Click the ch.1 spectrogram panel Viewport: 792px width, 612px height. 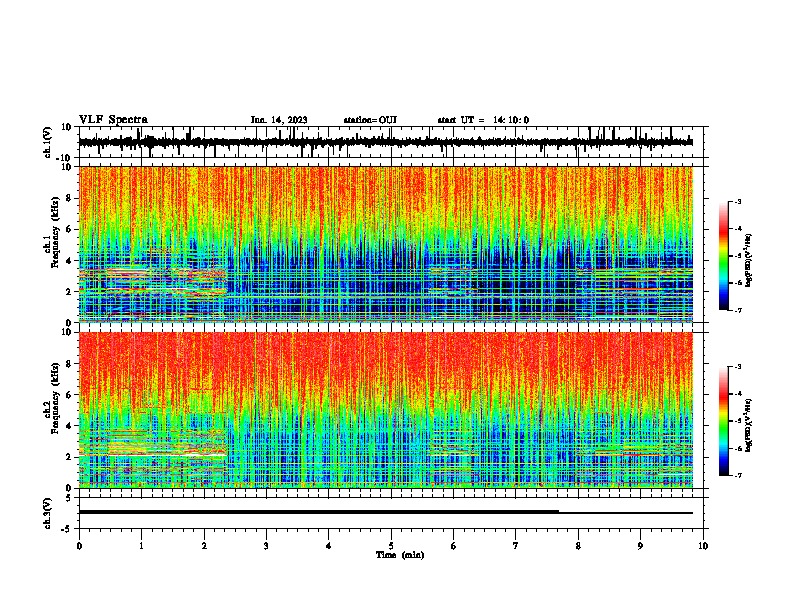pyautogui.click(x=386, y=244)
